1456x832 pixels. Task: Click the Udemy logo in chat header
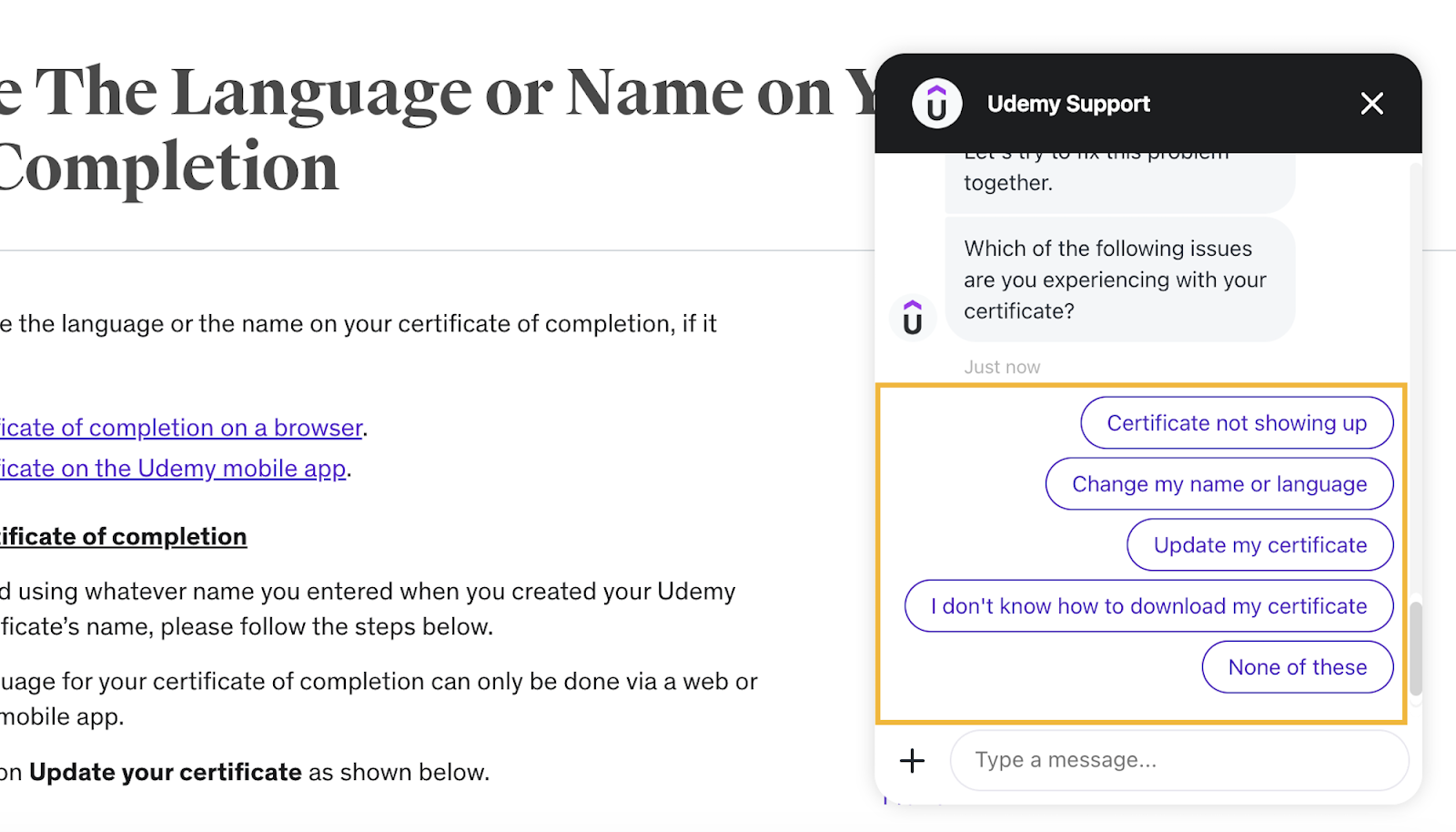(x=936, y=104)
